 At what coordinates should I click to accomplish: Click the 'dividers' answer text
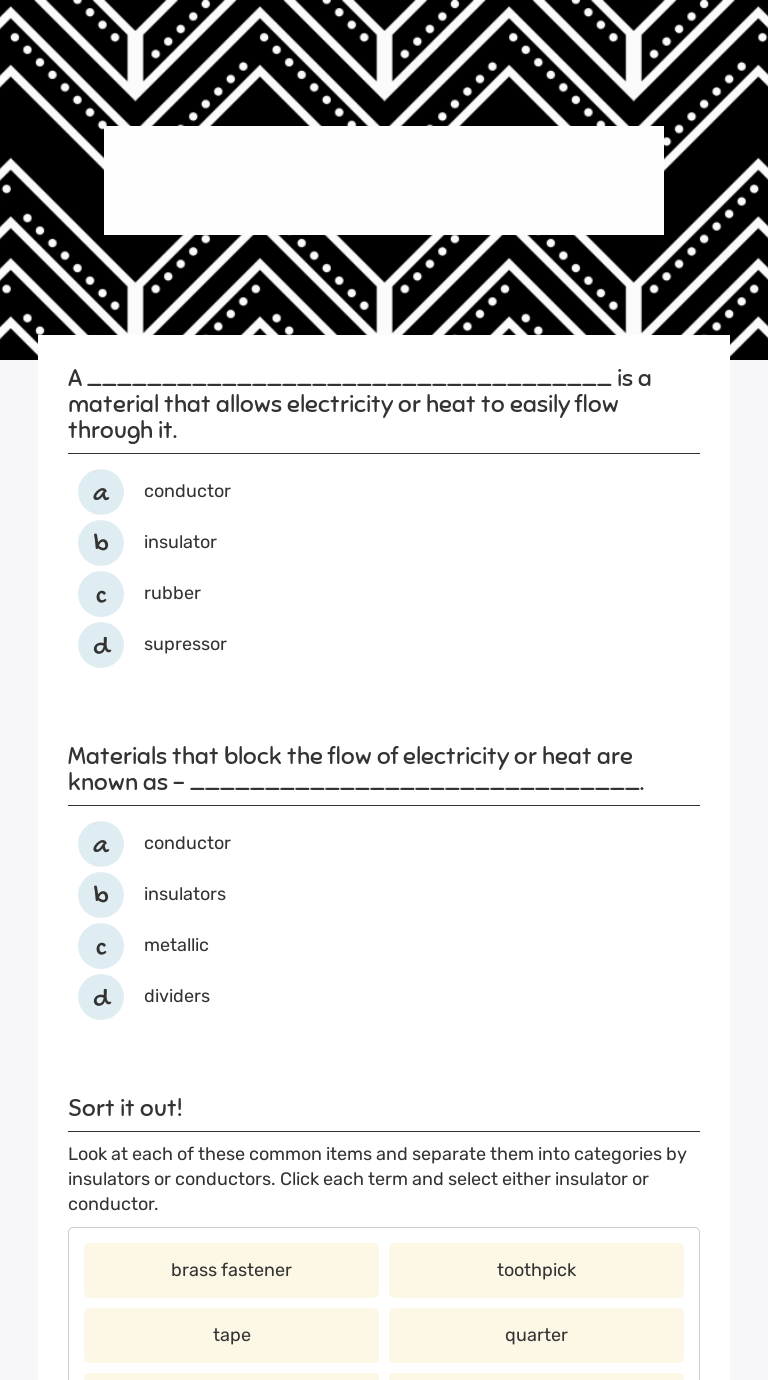(x=177, y=996)
